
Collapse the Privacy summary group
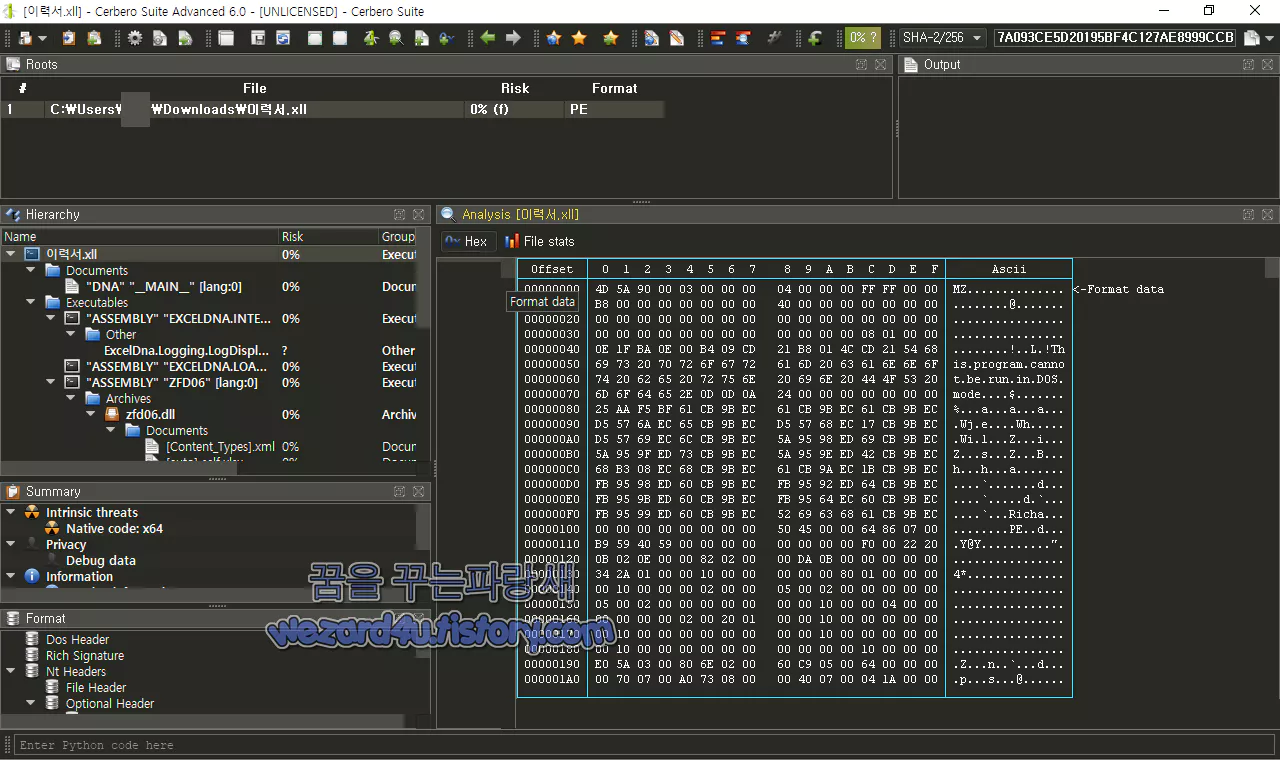pyautogui.click(x=10, y=544)
